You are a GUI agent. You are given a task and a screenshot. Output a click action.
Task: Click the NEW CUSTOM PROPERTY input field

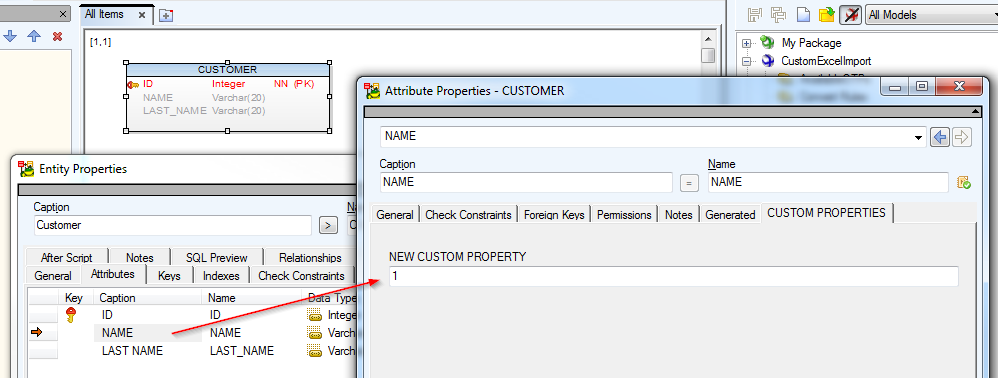pyautogui.click(x=673, y=276)
